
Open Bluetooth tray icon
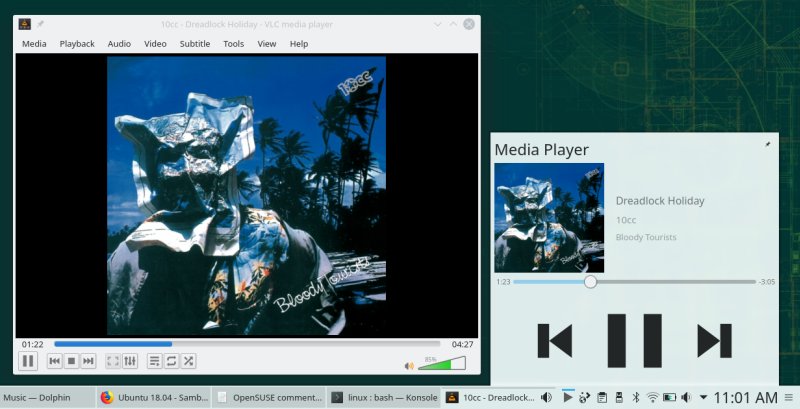point(636,397)
